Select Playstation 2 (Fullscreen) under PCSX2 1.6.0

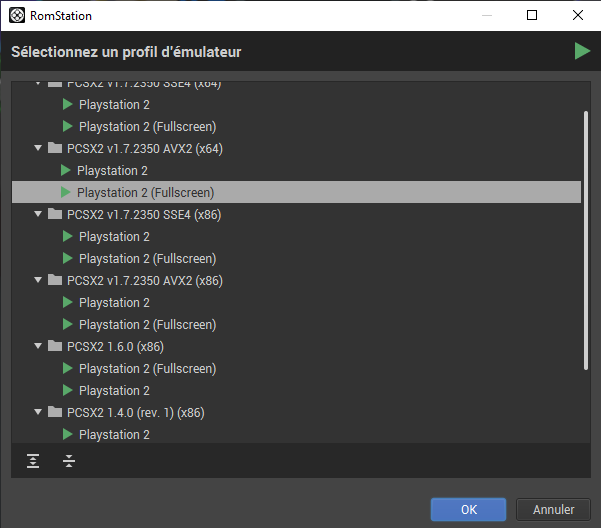coord(148,369)
